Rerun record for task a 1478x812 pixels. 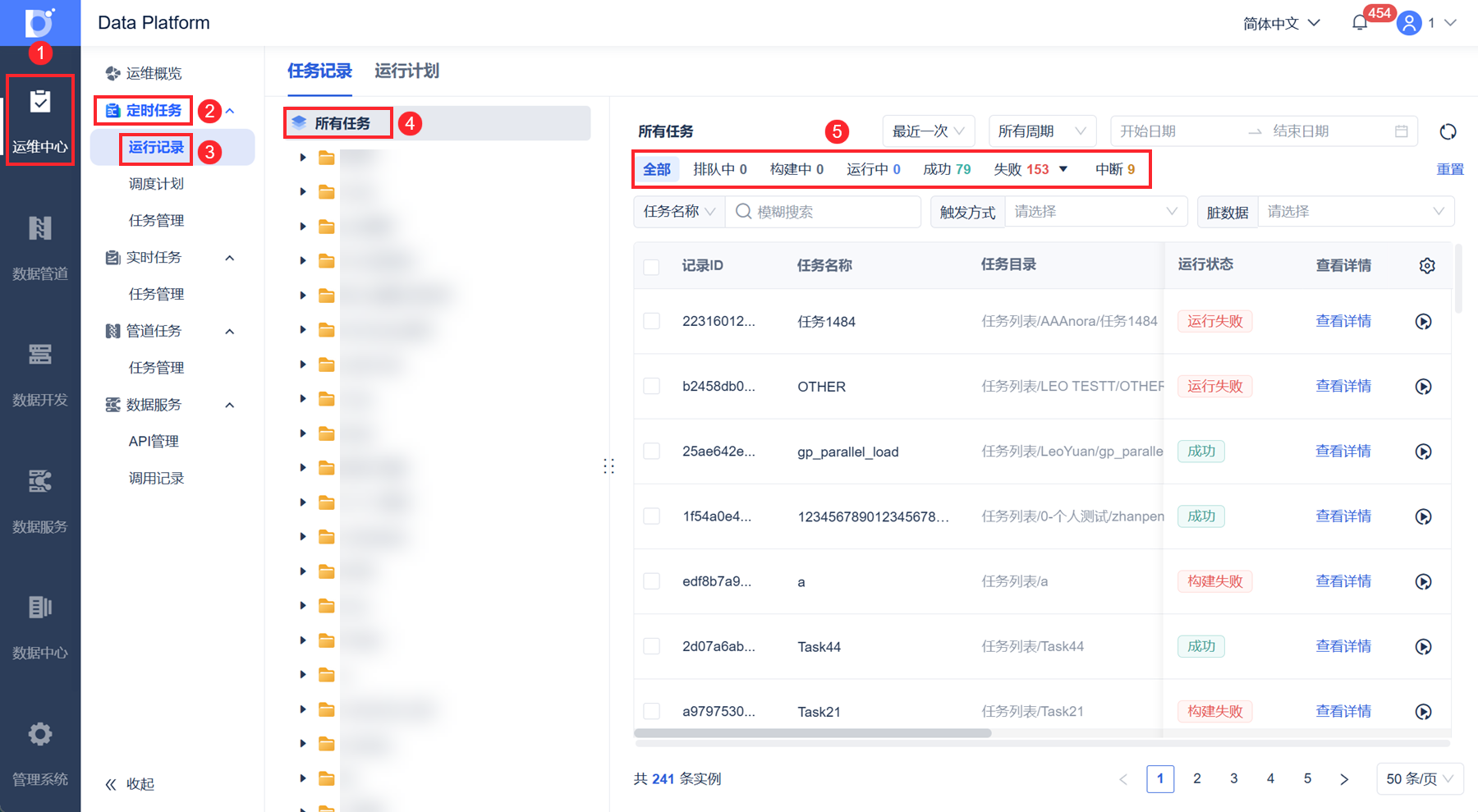point(1424,581)
